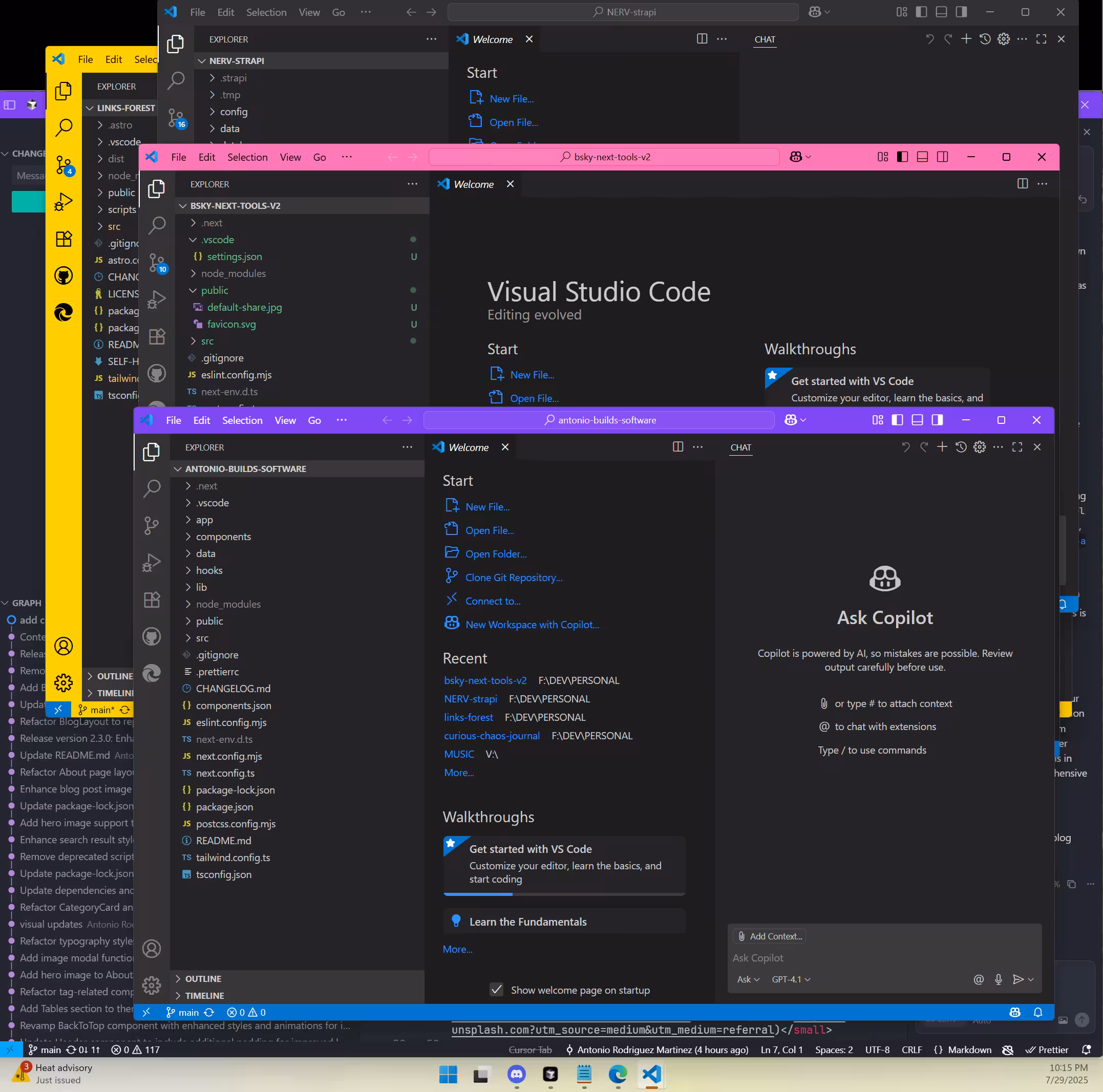Open chat settings gear in antonio-builds-software chat panel
Image resolution: width=1103 pixels, height=1092 pixels.
click(x=980, y=447)
